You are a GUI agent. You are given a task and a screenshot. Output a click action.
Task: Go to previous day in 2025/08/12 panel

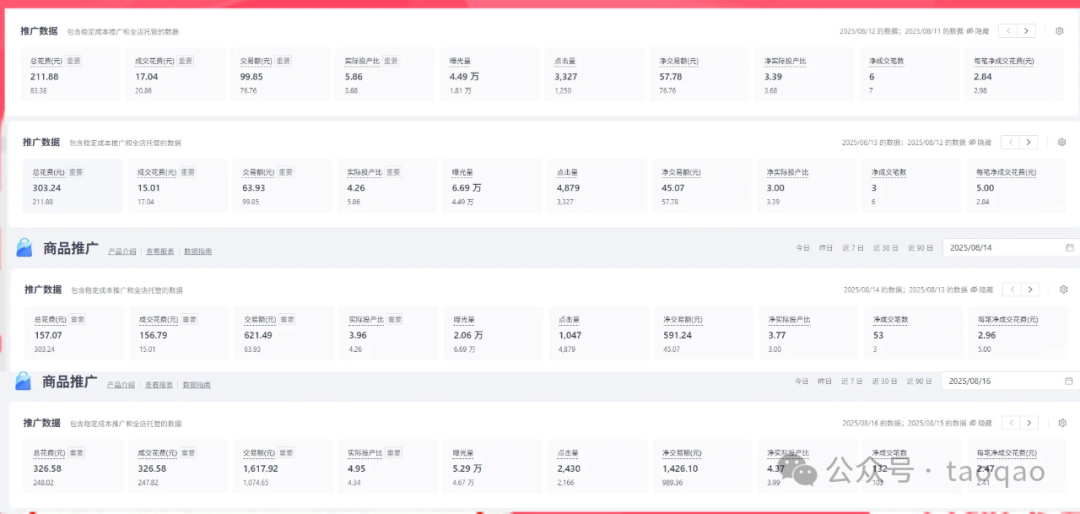(x=1009, y=31)
